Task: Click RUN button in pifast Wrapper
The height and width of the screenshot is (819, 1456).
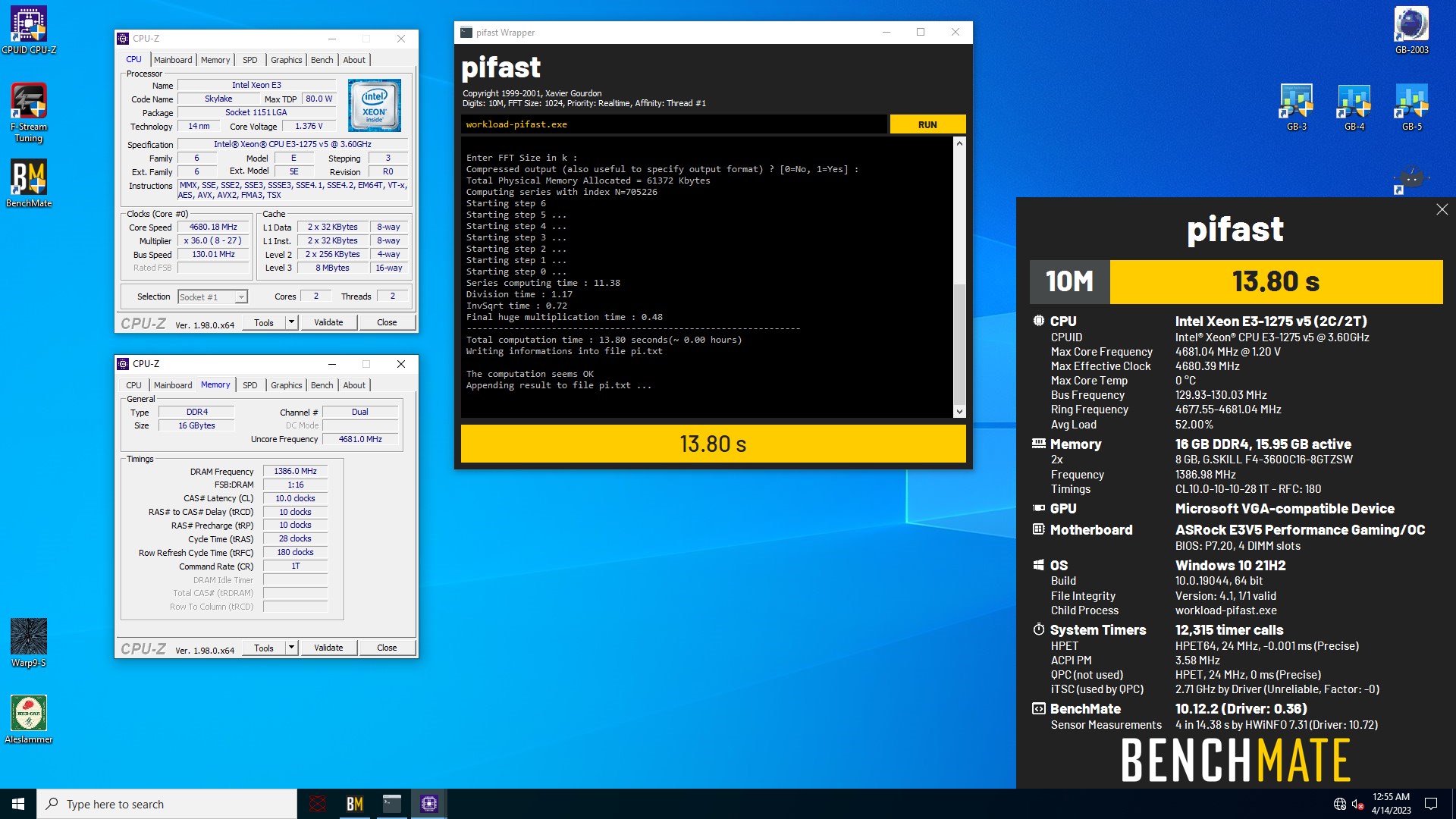Action: (927, 124)
